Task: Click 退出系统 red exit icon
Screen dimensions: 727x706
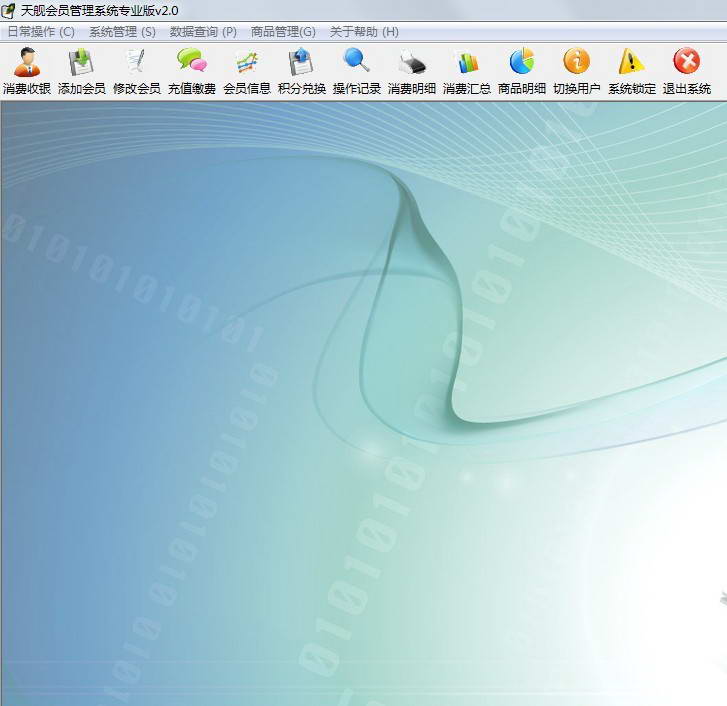Action: 687,61
